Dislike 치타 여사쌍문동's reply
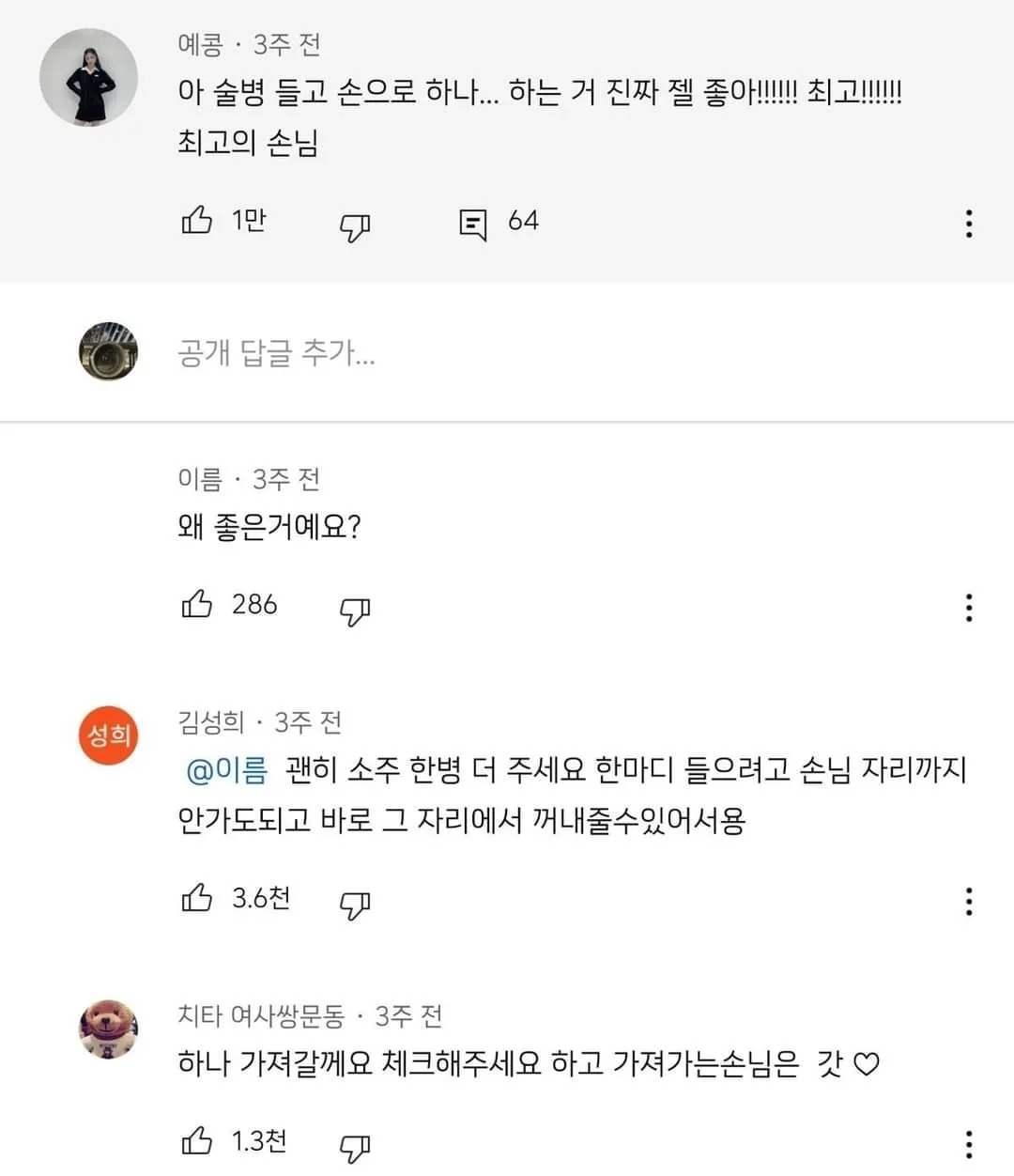Viewport: 1014px width, 1176px height. pyautogui.click(x=354, y=1147)
